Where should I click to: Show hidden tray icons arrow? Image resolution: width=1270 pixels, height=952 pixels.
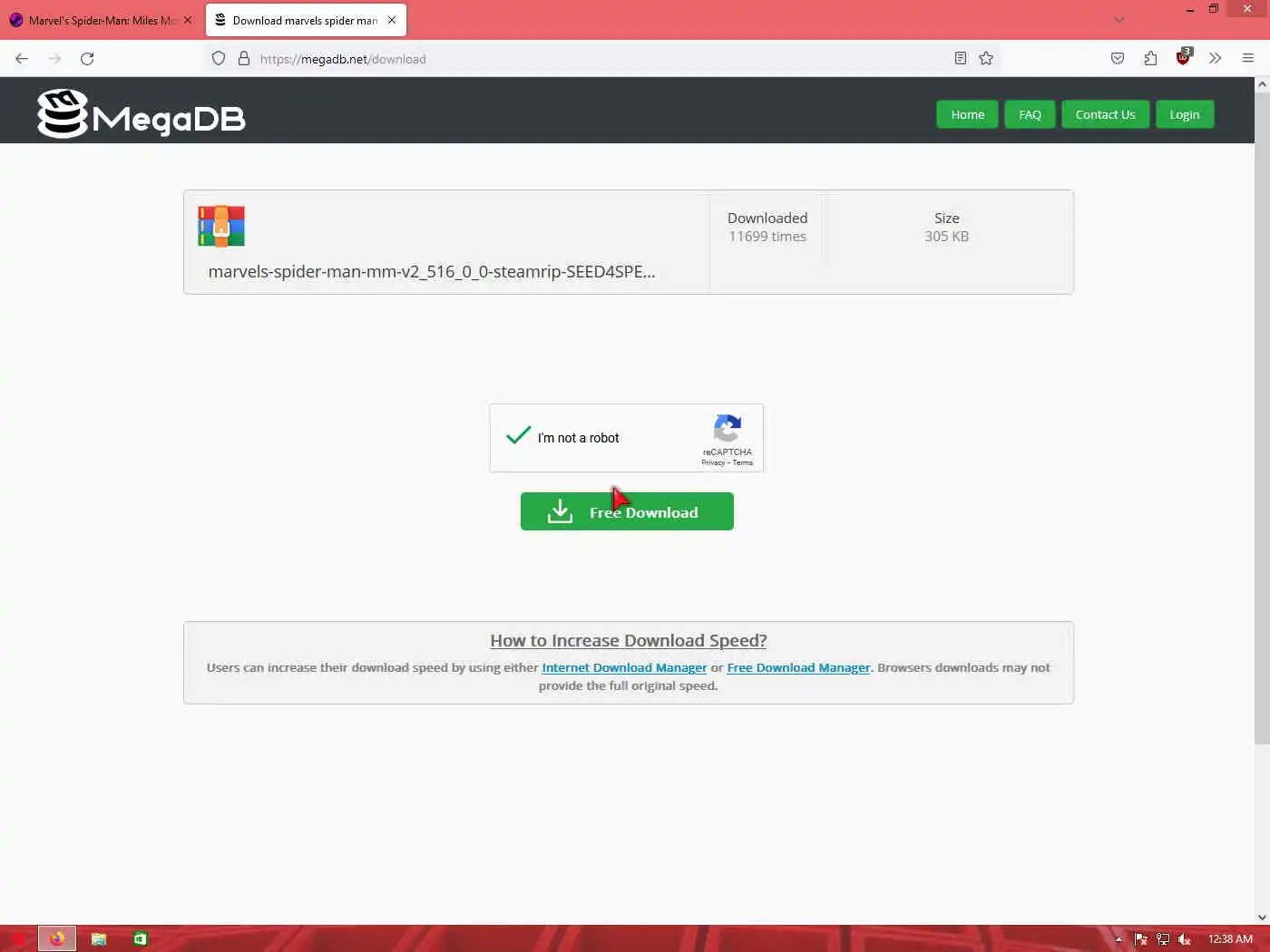tap(1119, 939)
